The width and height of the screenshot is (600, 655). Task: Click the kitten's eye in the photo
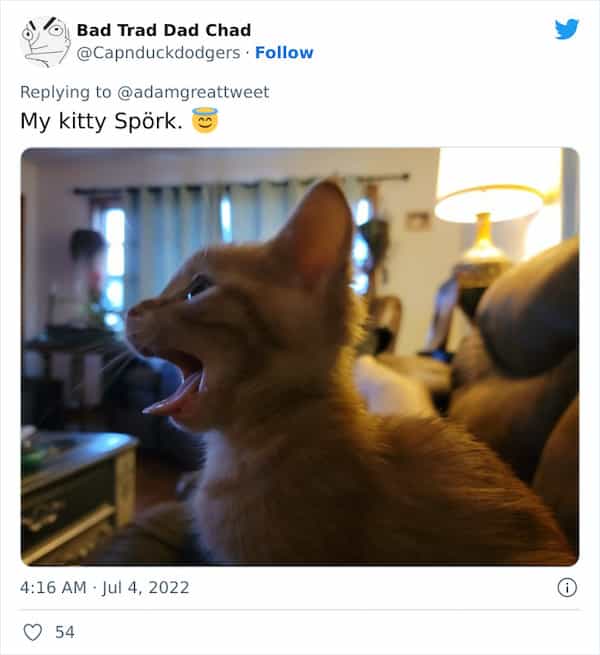click(x=198, y=287)
